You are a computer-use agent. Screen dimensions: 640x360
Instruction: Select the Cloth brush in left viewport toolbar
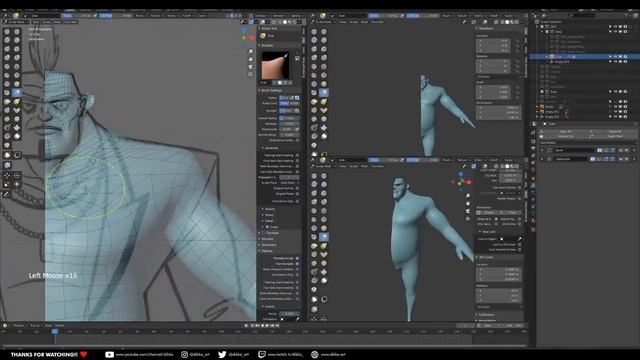click(17, 128)
